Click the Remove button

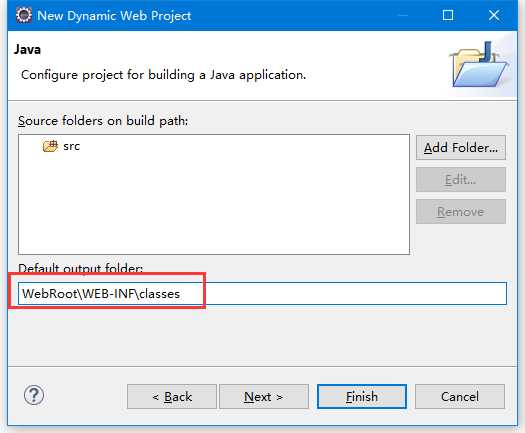point(461,212)
